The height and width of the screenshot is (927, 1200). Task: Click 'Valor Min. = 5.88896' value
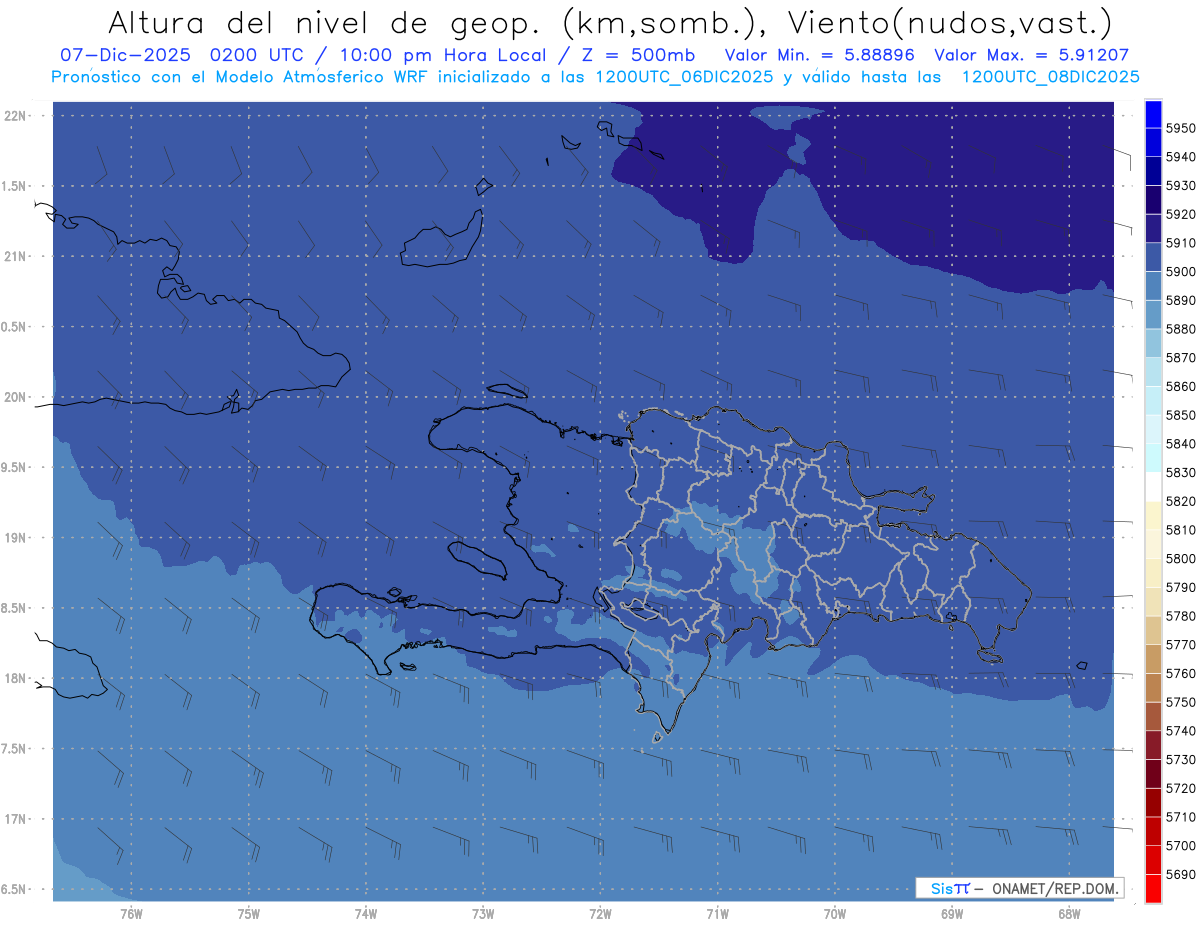point(820,56)
